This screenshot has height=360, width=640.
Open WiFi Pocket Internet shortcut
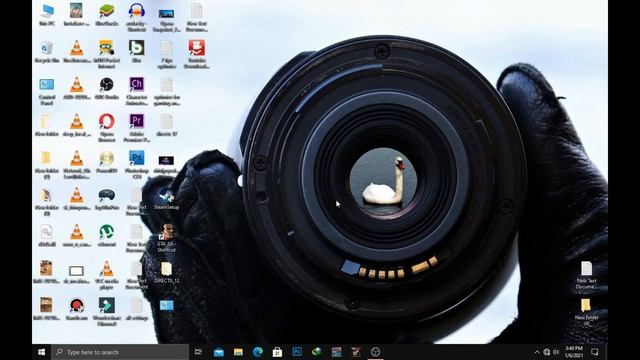coord(107,54)
